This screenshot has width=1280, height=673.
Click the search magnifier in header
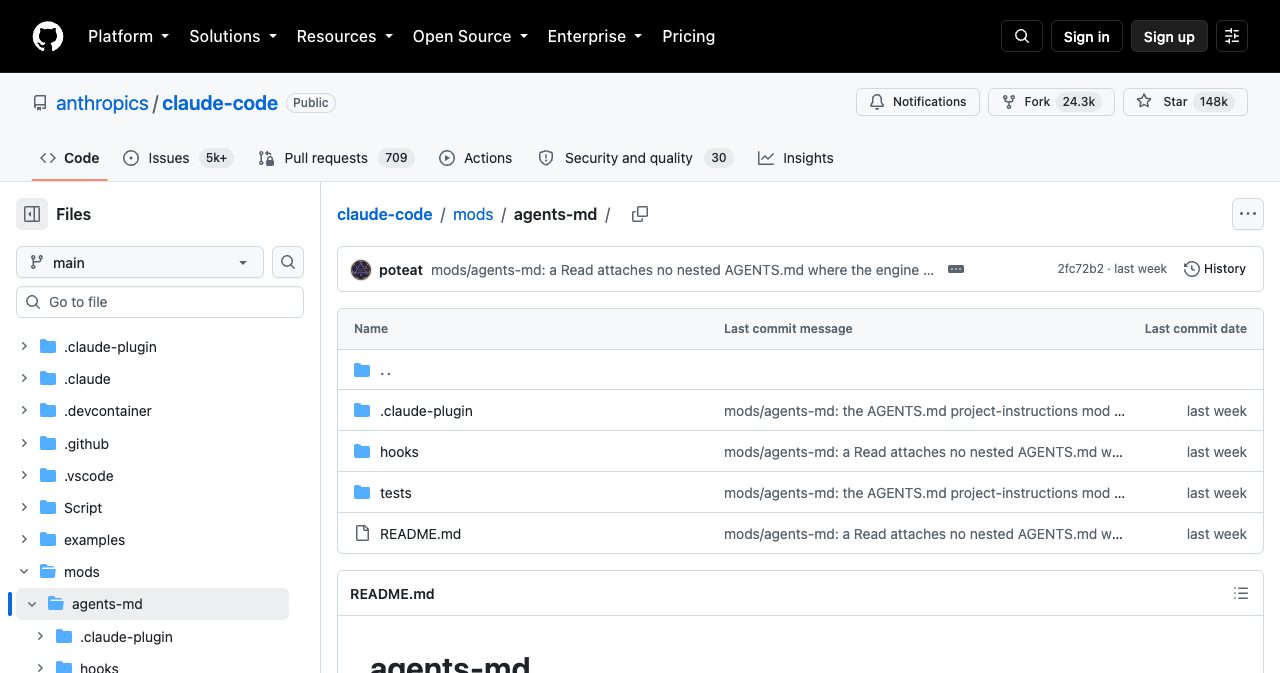pos(1022,36)
